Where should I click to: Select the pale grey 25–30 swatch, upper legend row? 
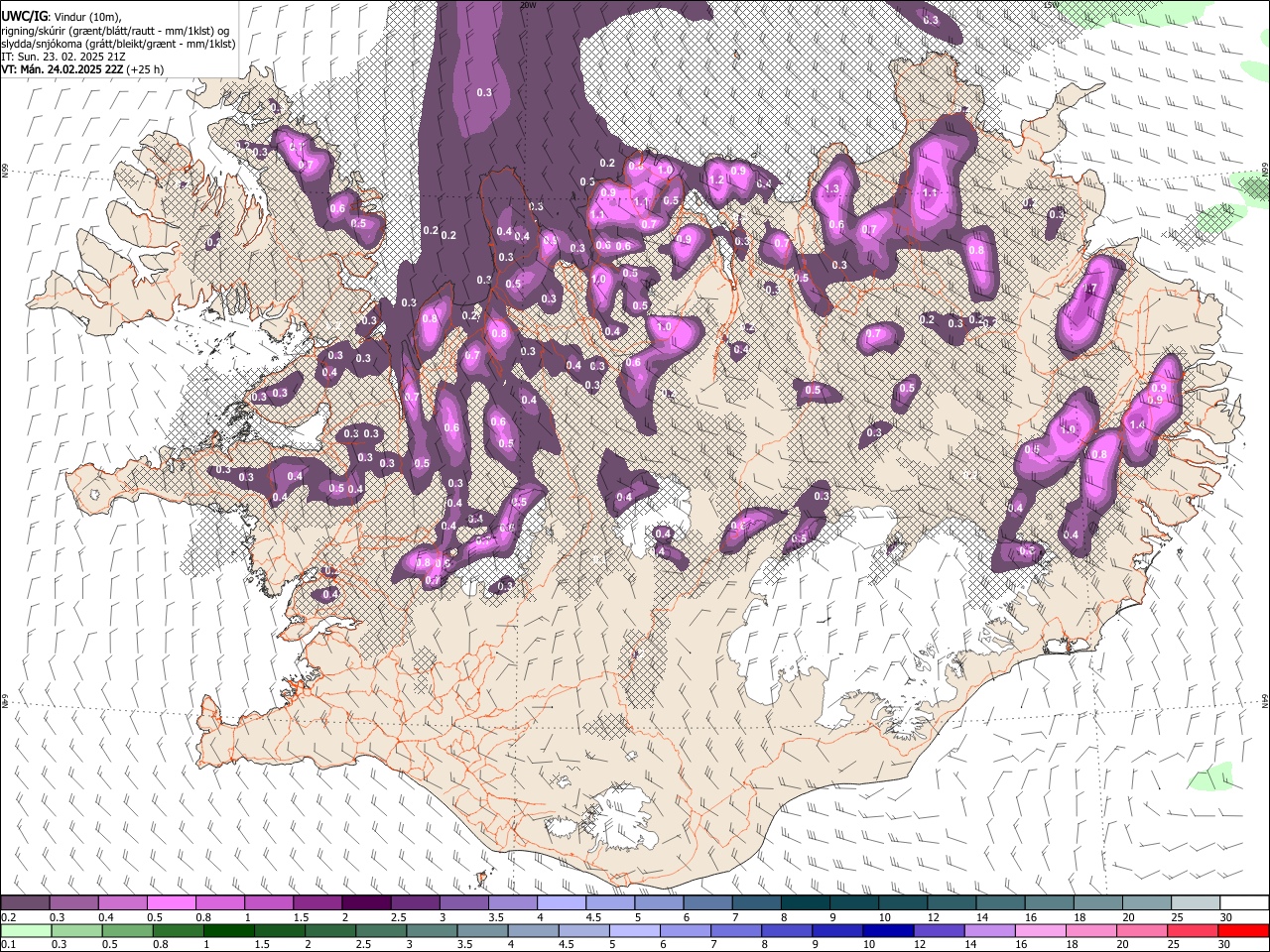pyautogui.click(x=1197, y=903)
